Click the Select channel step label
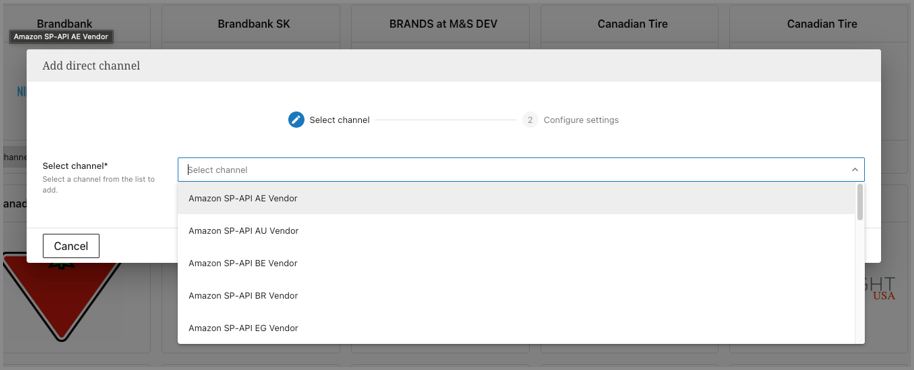Viewport: 914px width, 370px height. pos(339,120)
